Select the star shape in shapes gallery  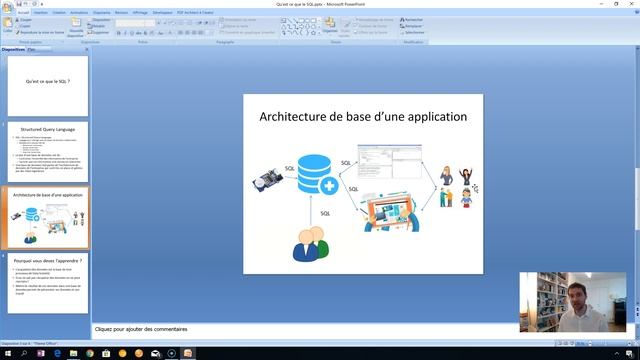pos(313,32)
